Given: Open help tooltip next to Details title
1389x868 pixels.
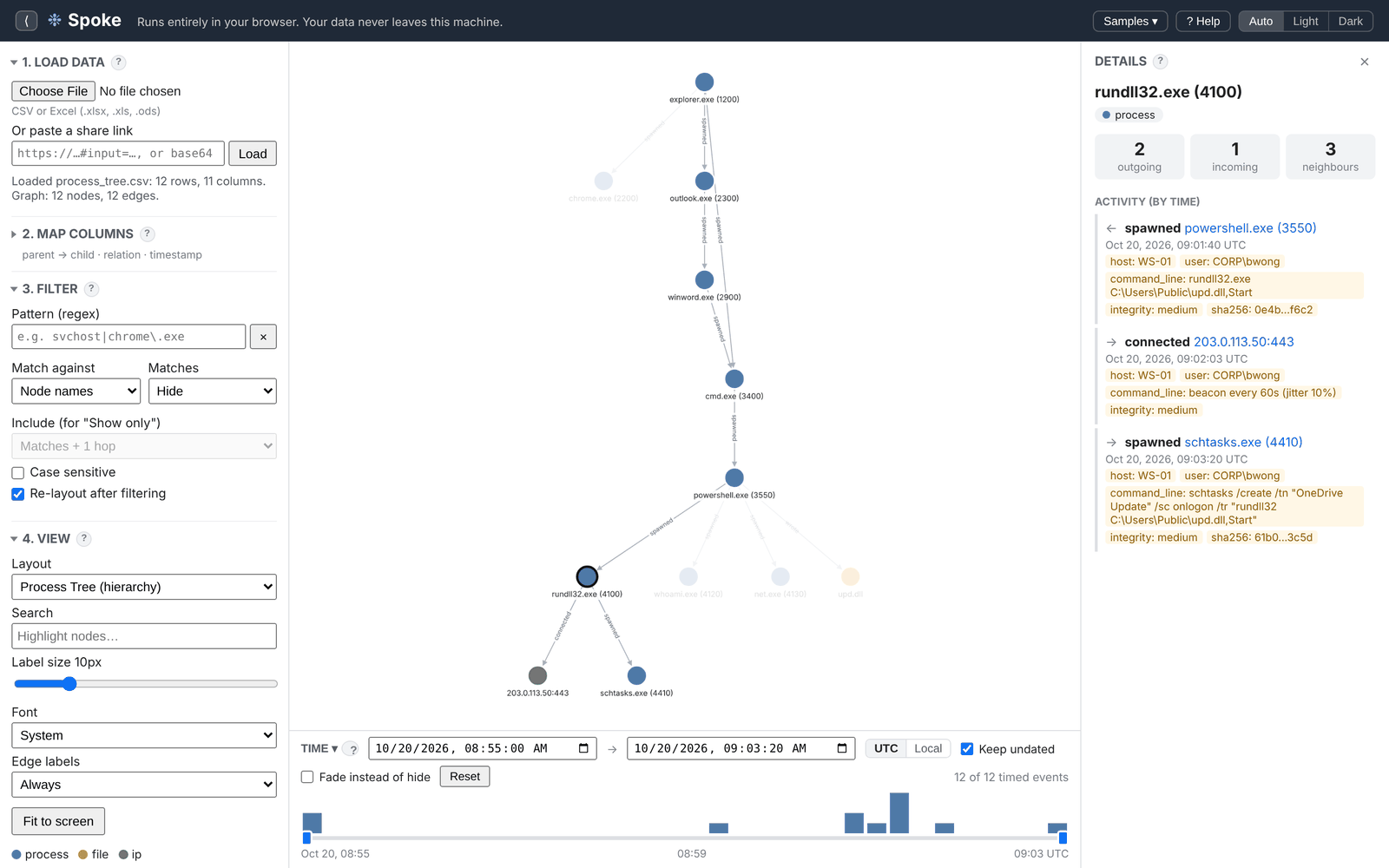Looking at the screenshot, I should pyautogui.click(x=1161, y=62).
